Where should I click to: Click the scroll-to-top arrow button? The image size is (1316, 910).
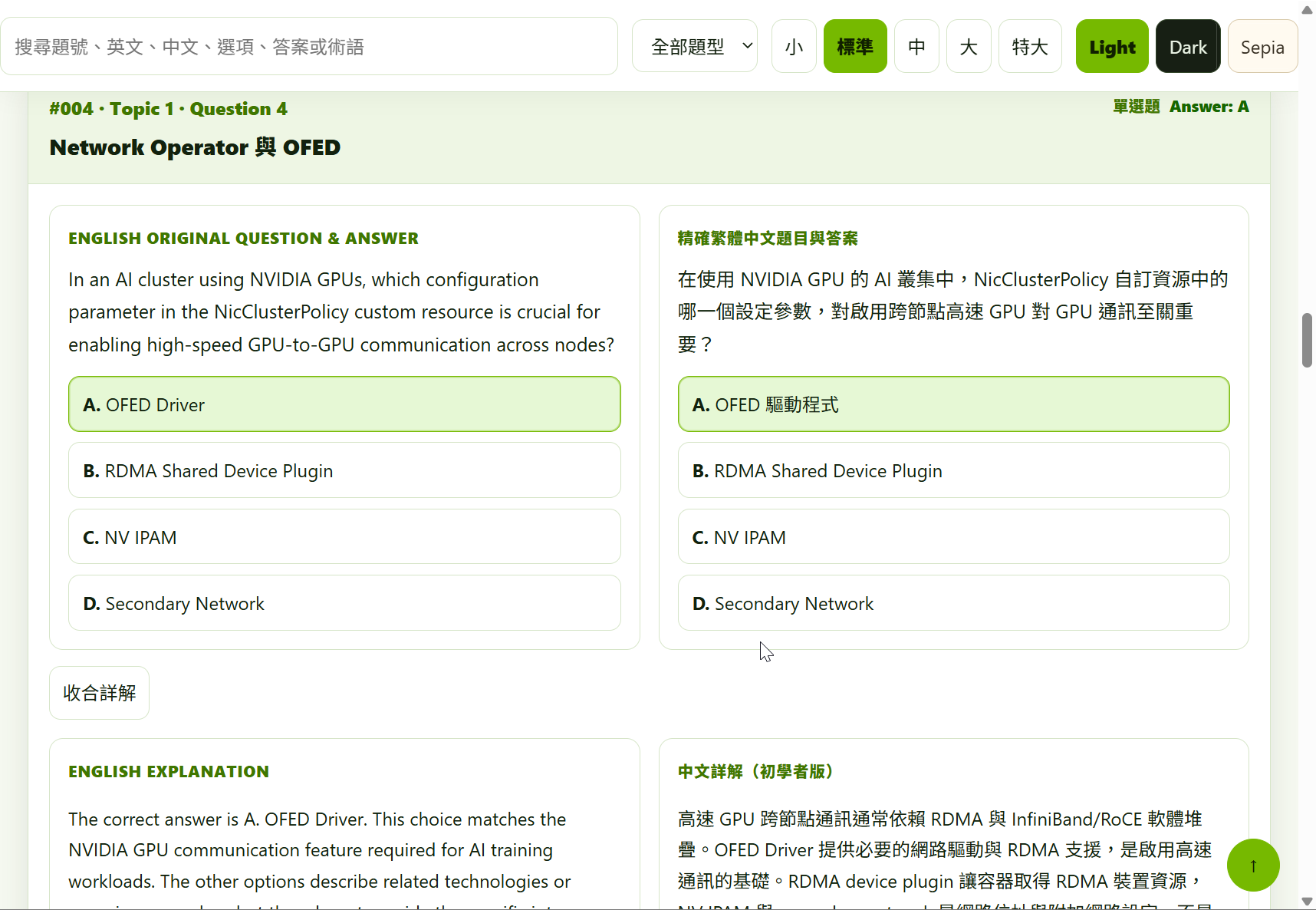point(1253,865)
